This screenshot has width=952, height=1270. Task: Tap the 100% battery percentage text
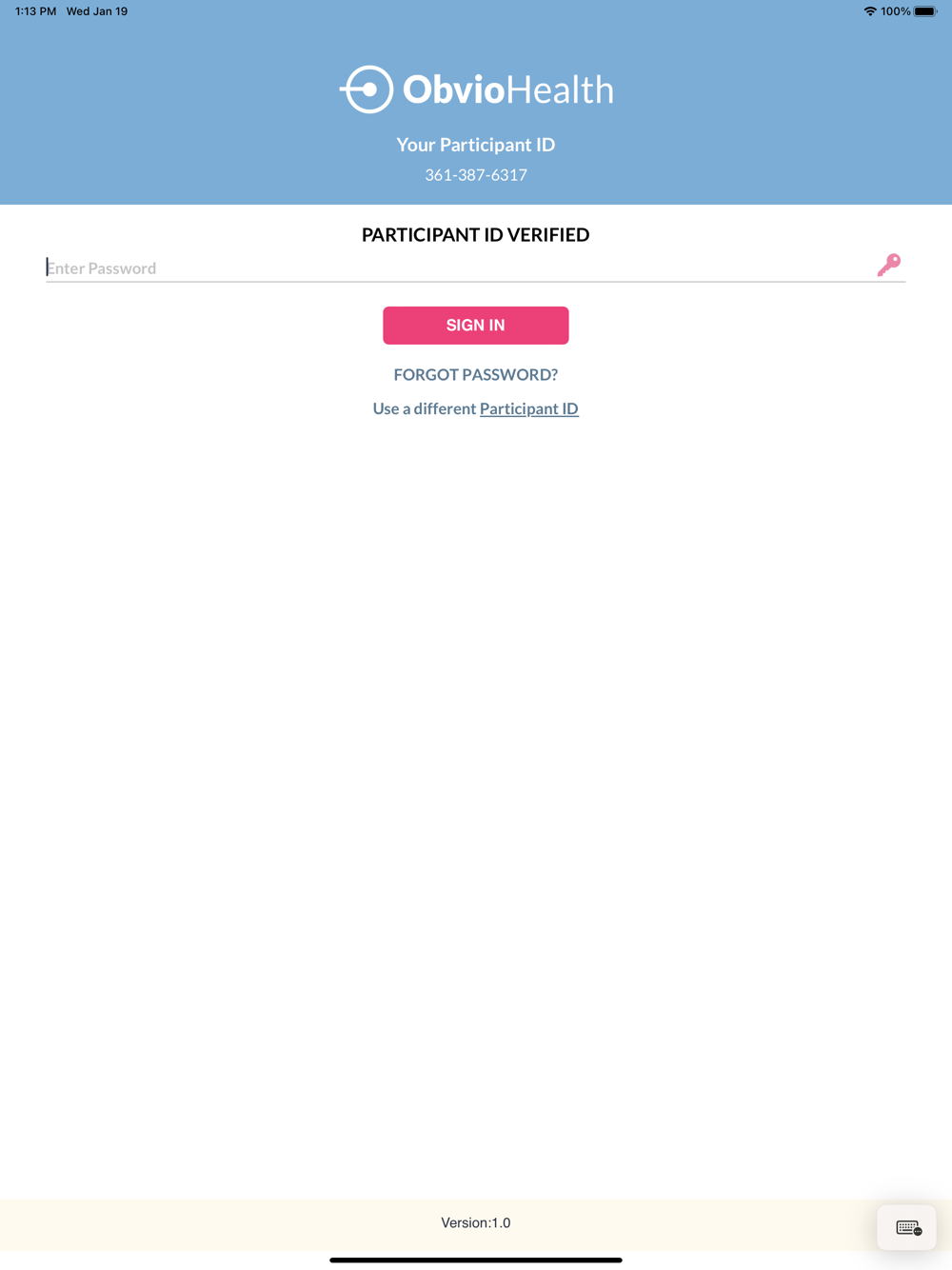895,11
